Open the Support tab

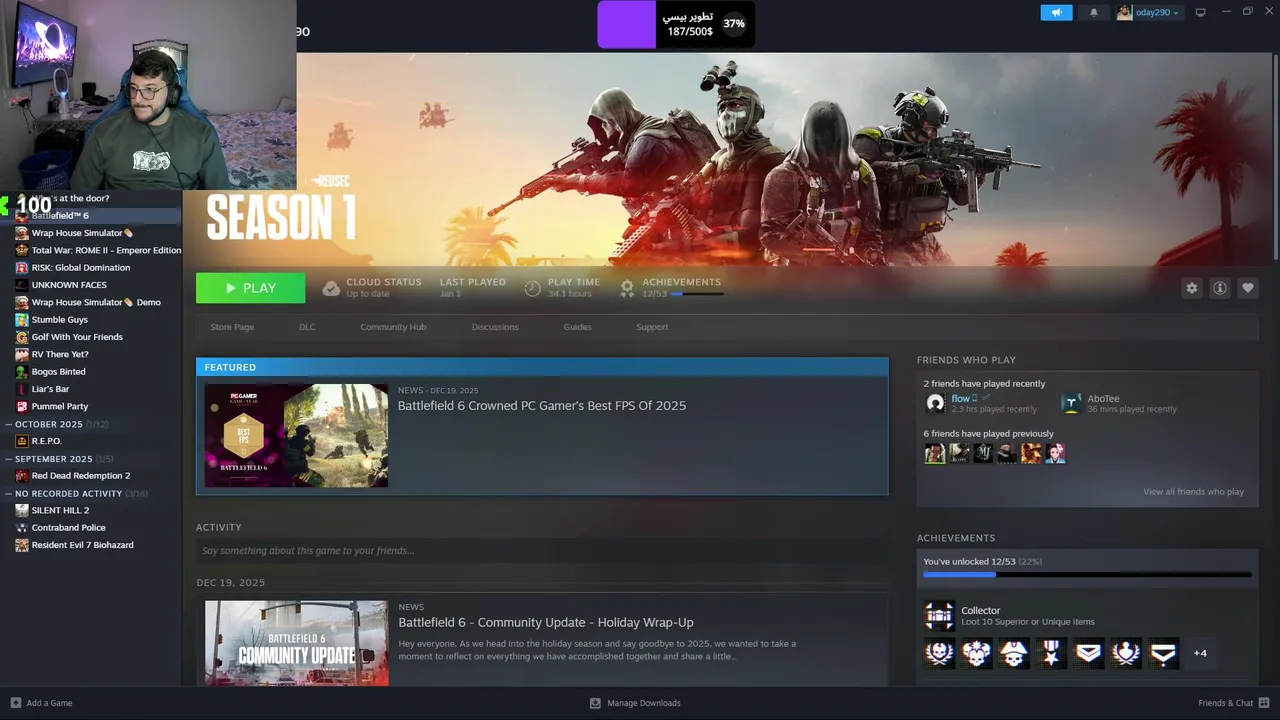pyautogui.click(x=652, y=327)
